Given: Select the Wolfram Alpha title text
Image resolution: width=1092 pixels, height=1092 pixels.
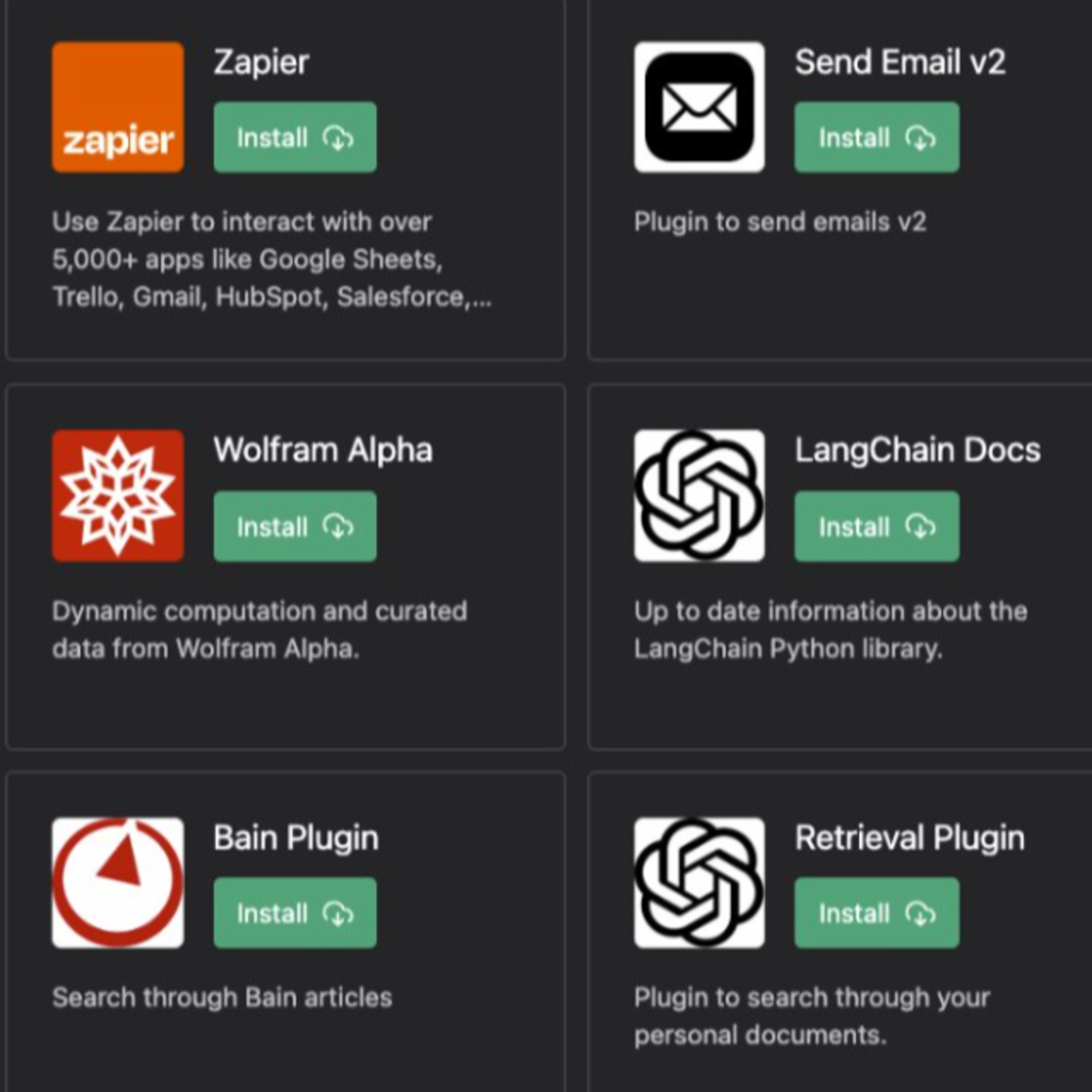Looking at the screenshot, I should click(323, 450).
